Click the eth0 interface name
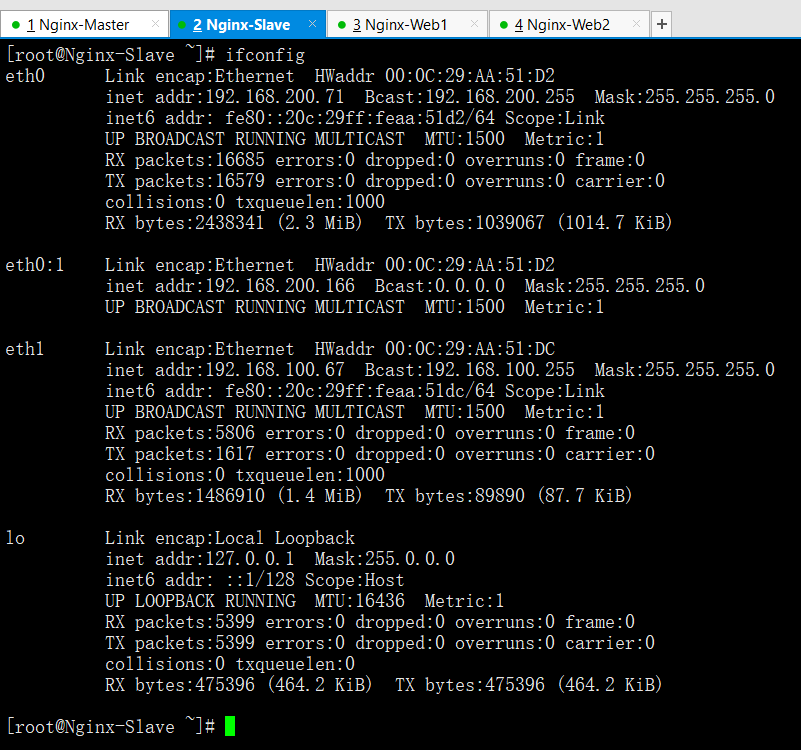 [x=25, y=76]
